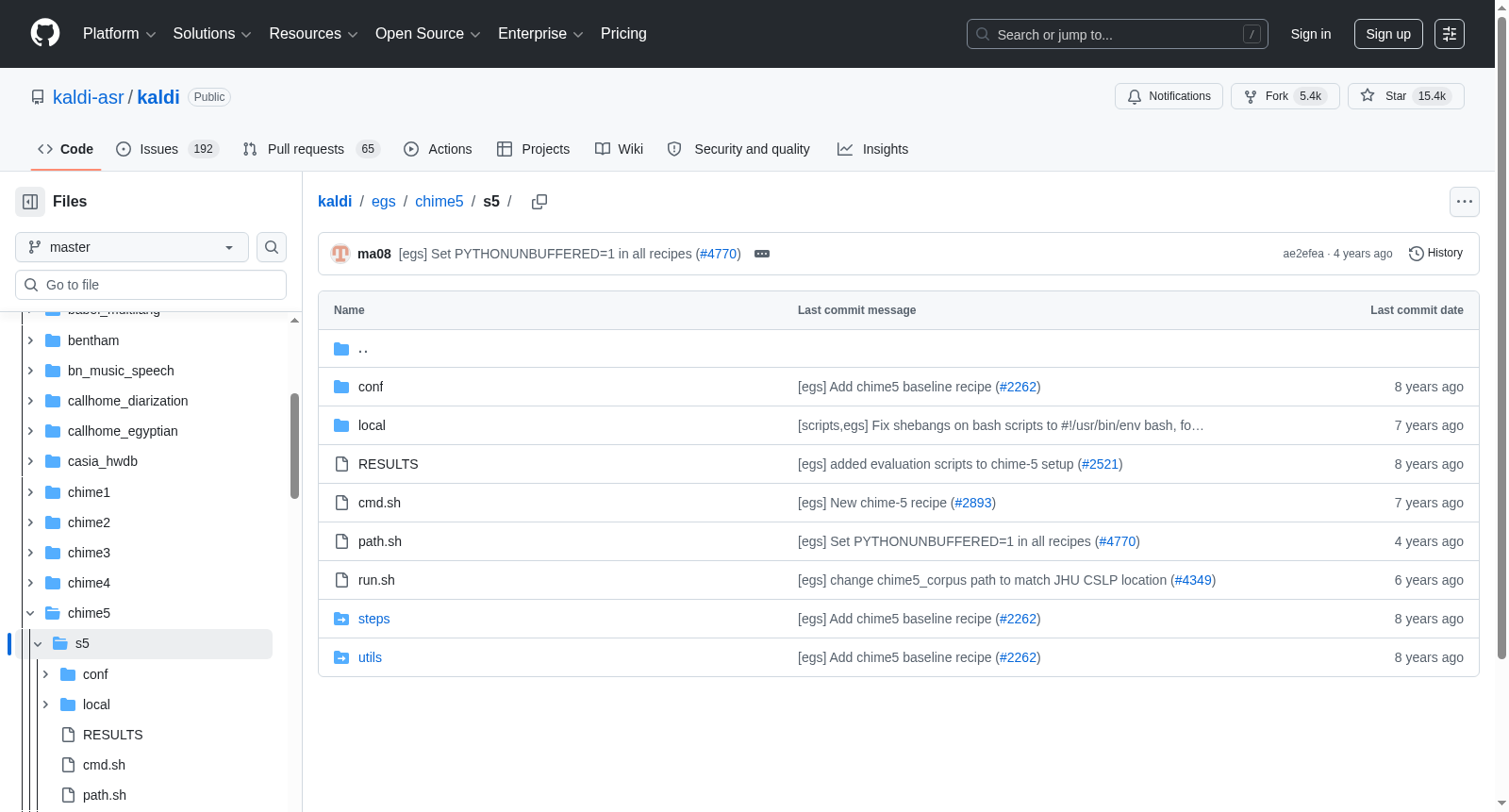Switch to the Code tab
This screenshot has width=1509, height=812.
pyautogui.click(x=65, y=149)
